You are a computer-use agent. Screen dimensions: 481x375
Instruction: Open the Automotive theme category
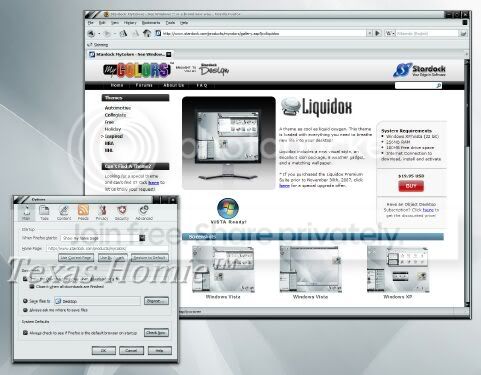(118, 108)
